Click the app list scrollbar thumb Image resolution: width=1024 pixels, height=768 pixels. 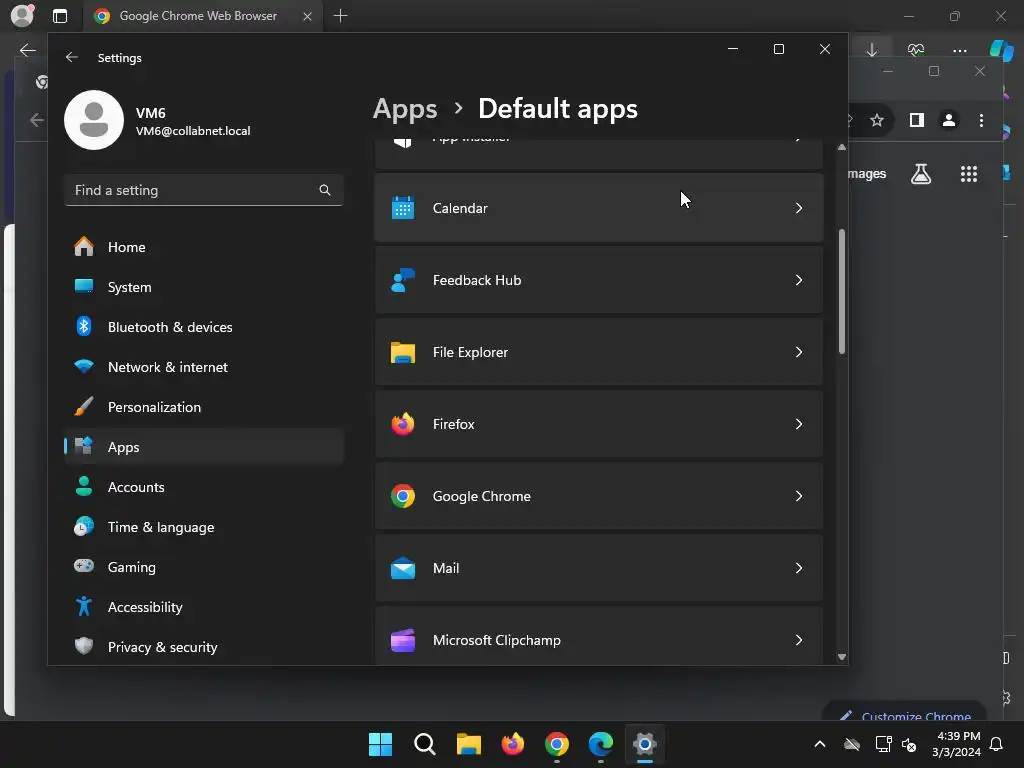[x=842, y=292]
